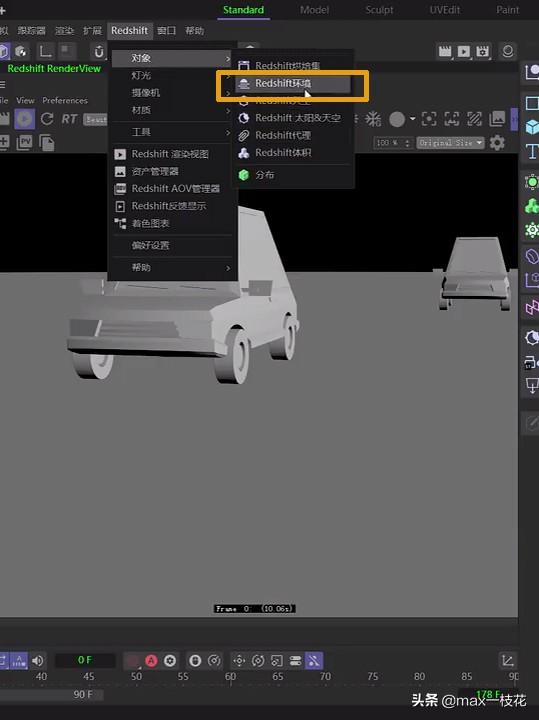Click the green 分布 cube icon
This screenshot has height=720, width=539.
244,175
